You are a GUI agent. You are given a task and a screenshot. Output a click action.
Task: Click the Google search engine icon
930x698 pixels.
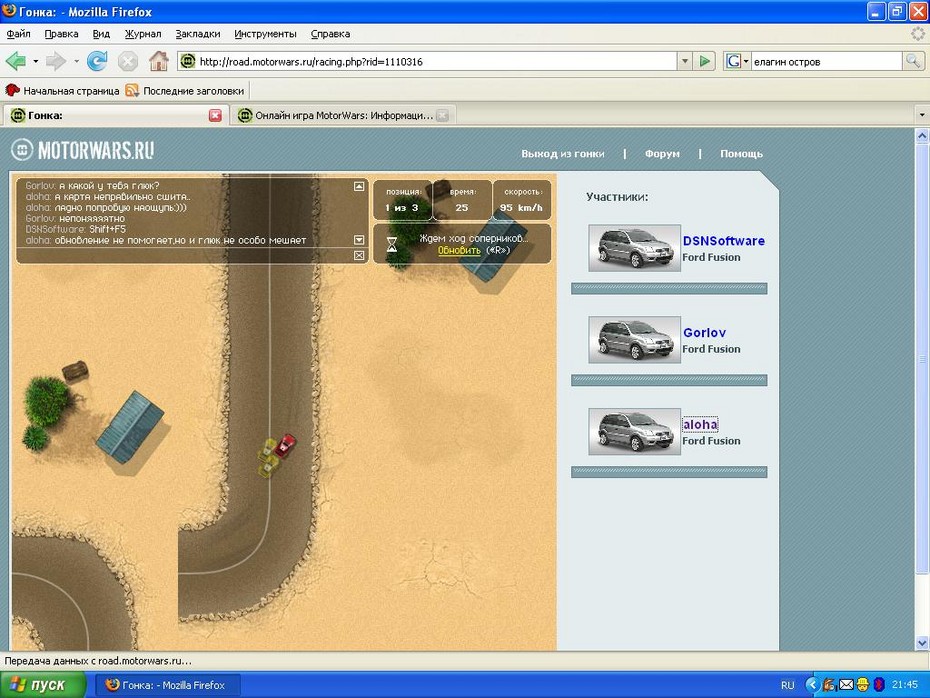click(733, 61)
